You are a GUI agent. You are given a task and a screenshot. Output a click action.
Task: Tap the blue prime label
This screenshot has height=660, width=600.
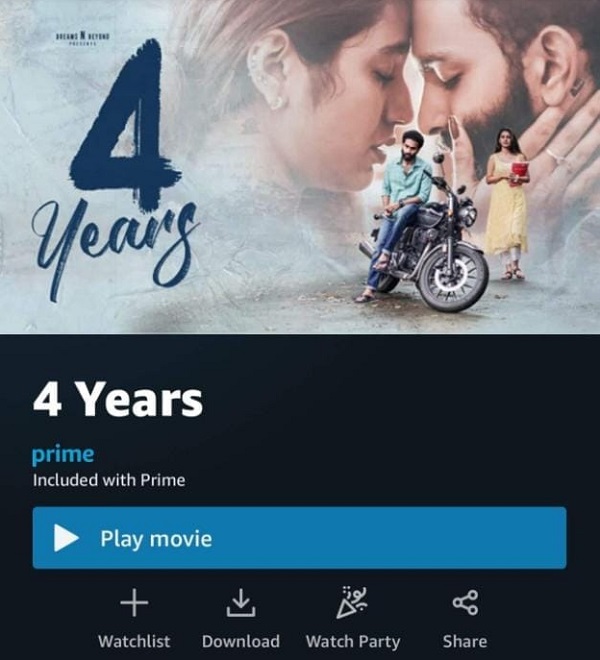(x=63, y=455)
